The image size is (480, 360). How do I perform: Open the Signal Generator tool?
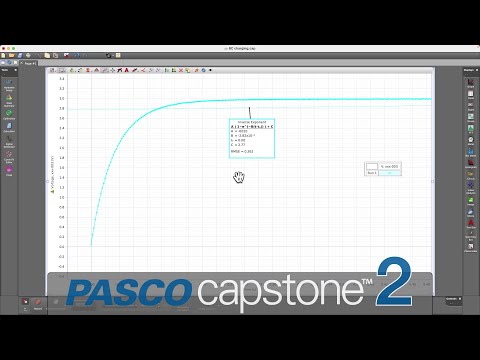coord(9,142)
